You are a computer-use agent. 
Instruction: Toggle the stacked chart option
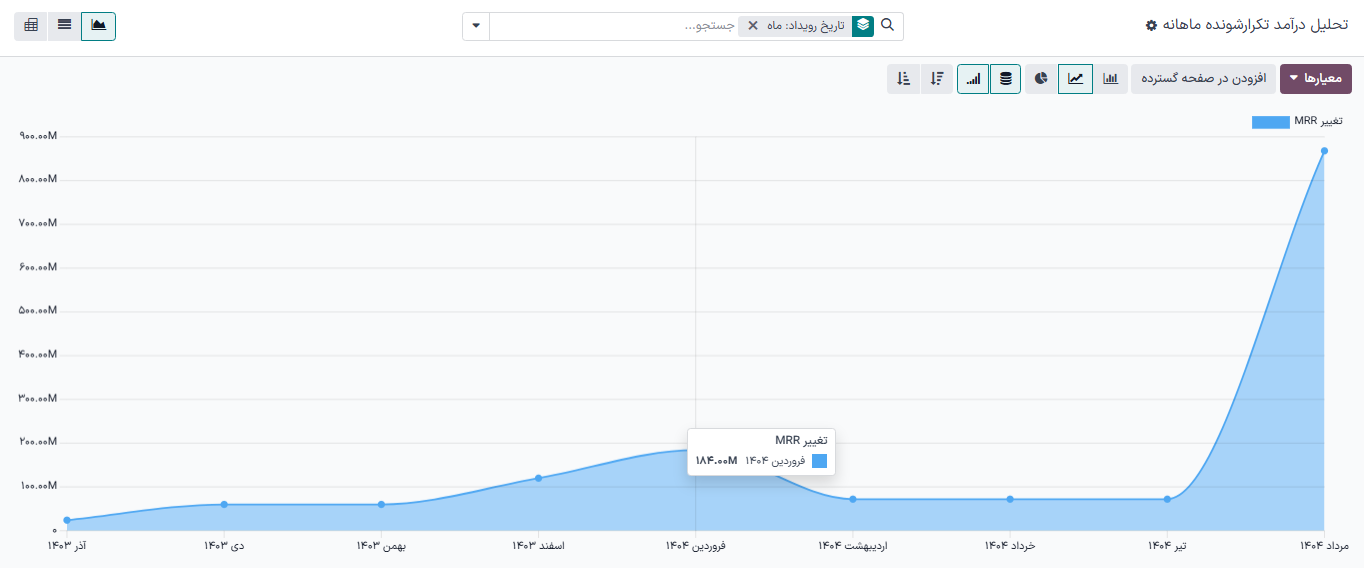[x=1005, y=79]
